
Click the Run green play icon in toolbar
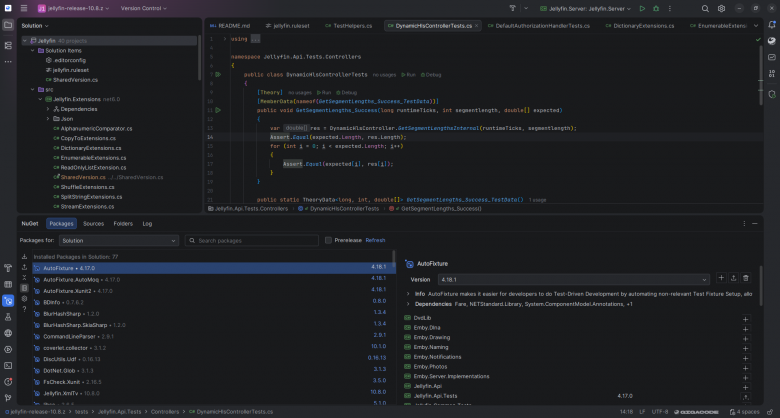point(642,8)
